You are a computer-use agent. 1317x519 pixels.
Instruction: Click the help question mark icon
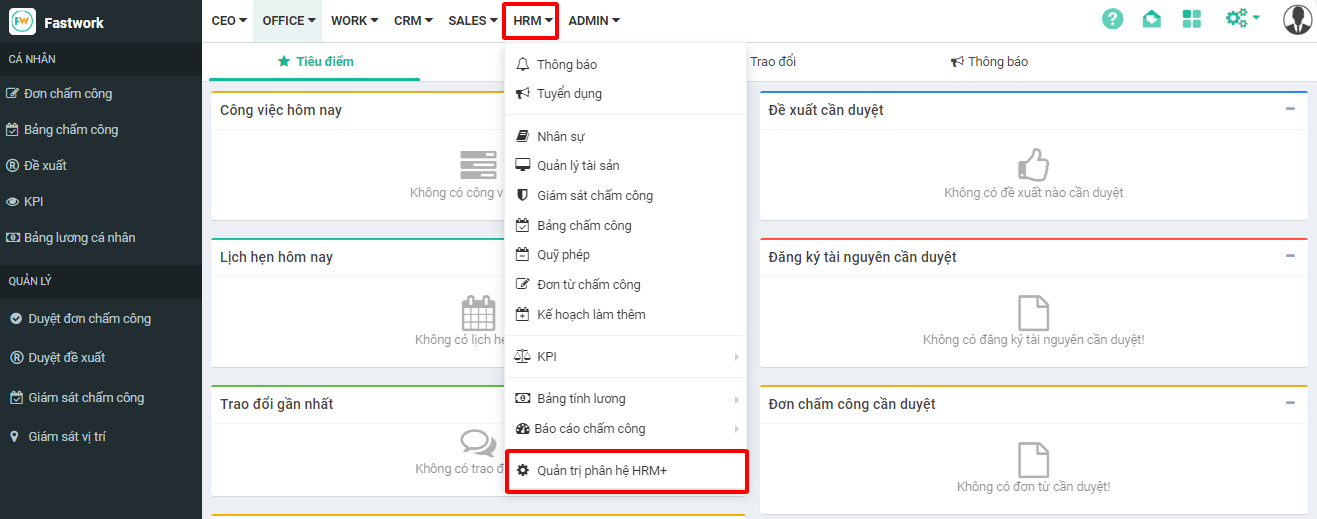coord(1112,19)
